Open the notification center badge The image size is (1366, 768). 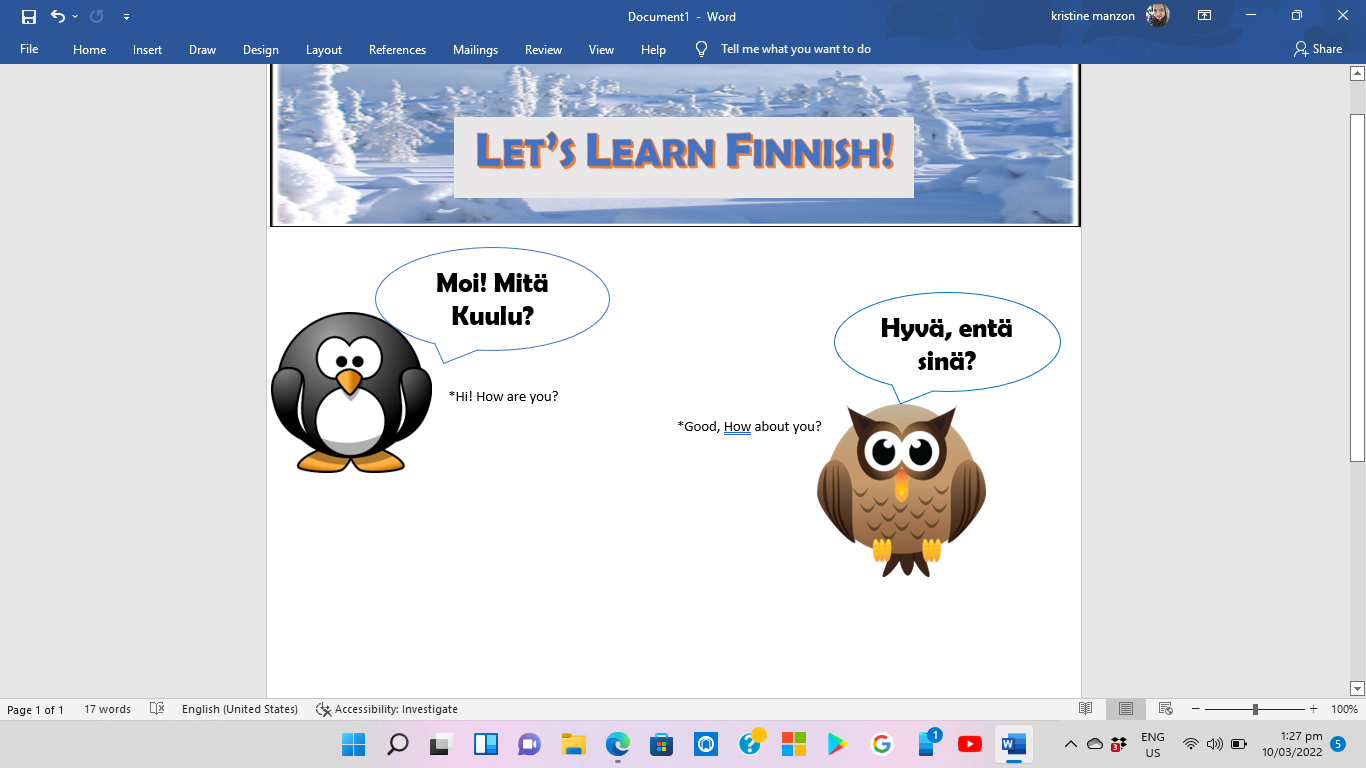1338,744
